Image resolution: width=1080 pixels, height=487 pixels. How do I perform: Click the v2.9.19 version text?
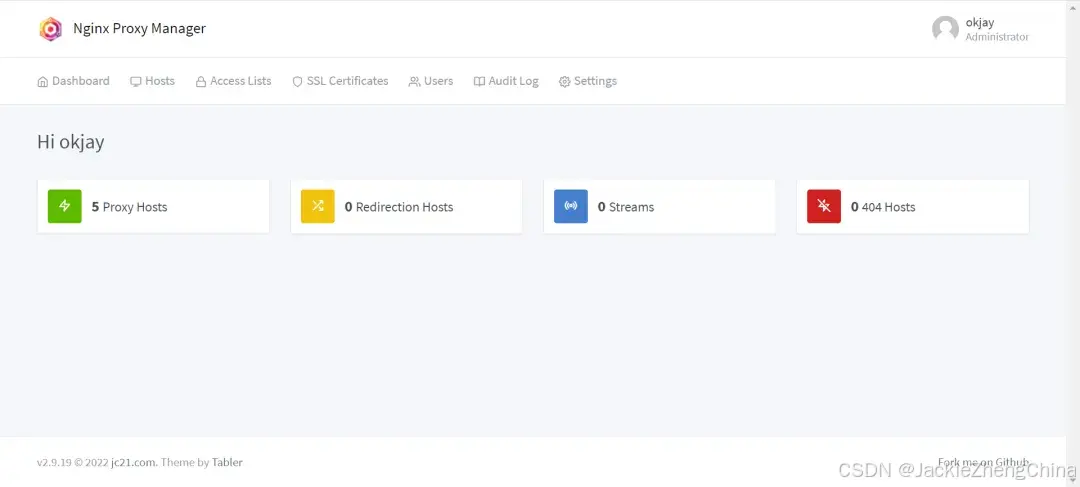(x=54, y=463)
